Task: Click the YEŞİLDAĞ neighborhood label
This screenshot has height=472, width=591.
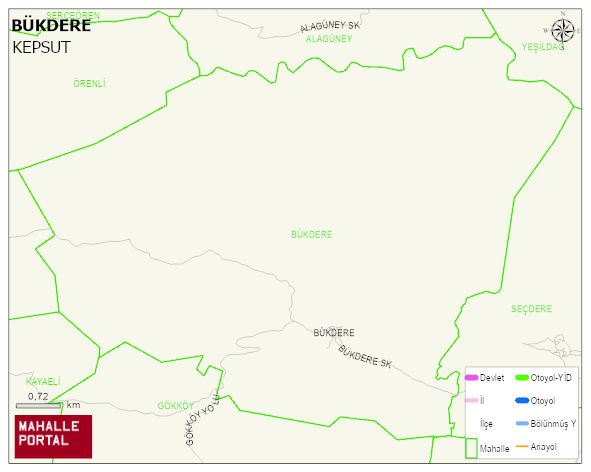Action: [x=543, y=47]
